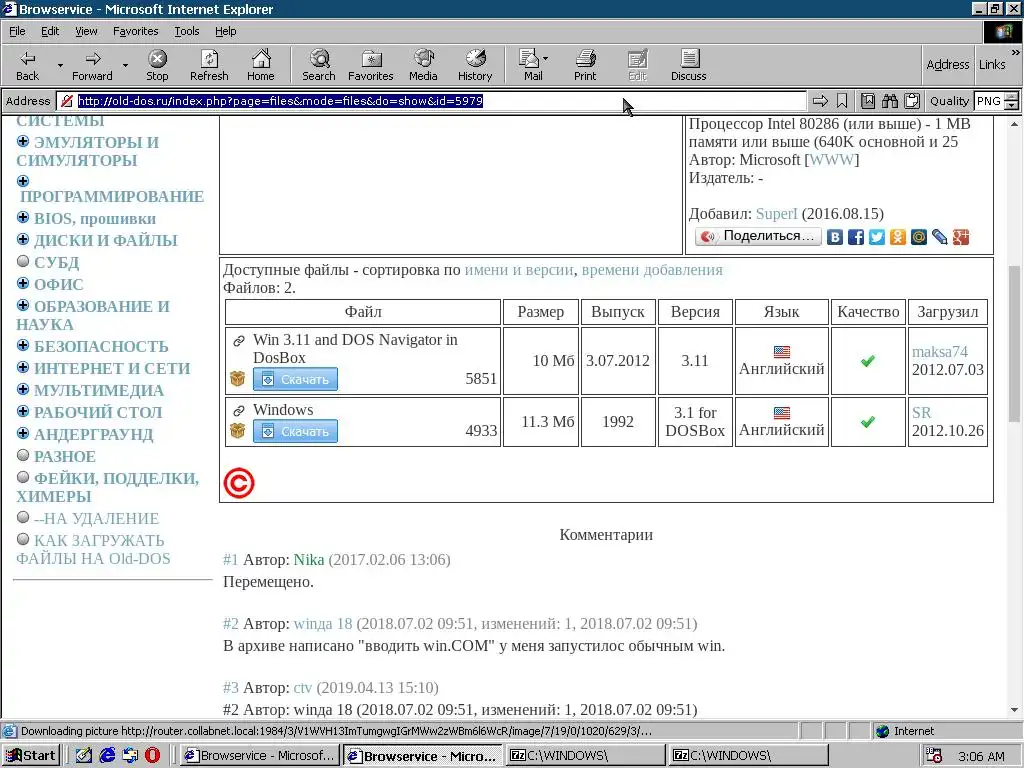Screen dimensions: 1024x768
Task: Click the page vertical scrollbar thumb
Action: 1014,344
